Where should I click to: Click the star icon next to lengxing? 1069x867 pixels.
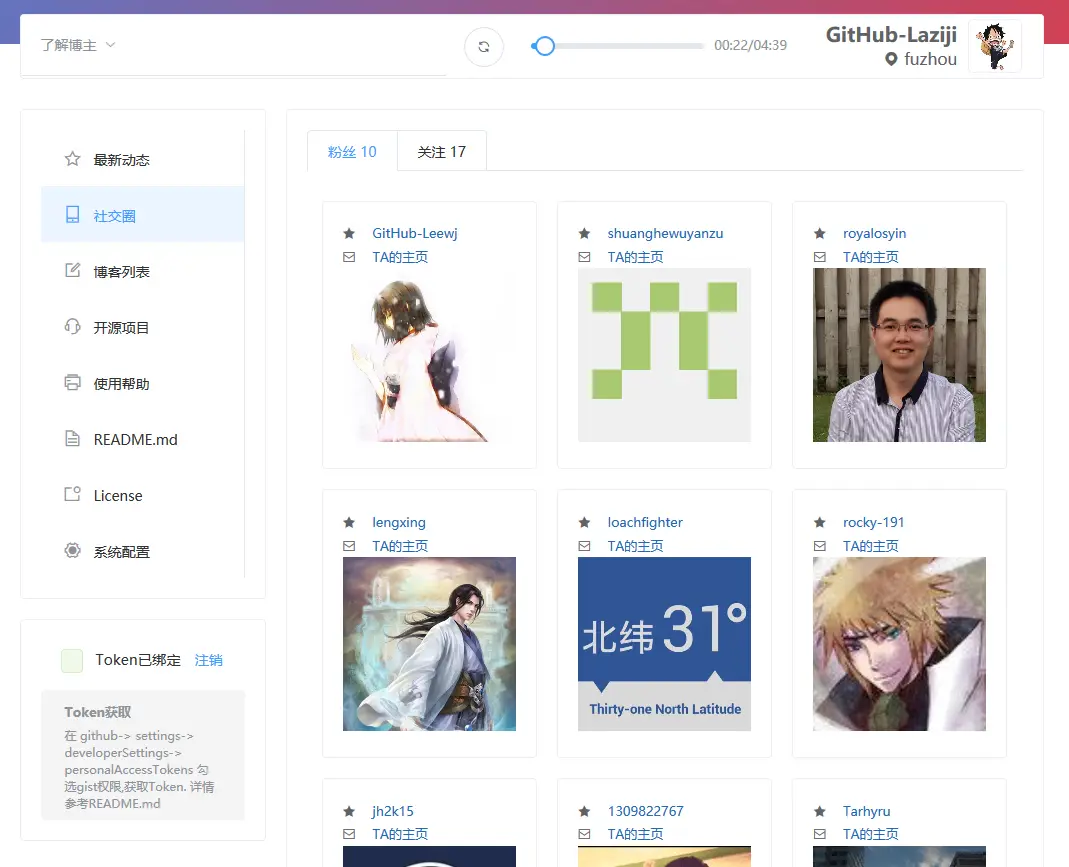(349, 523)
